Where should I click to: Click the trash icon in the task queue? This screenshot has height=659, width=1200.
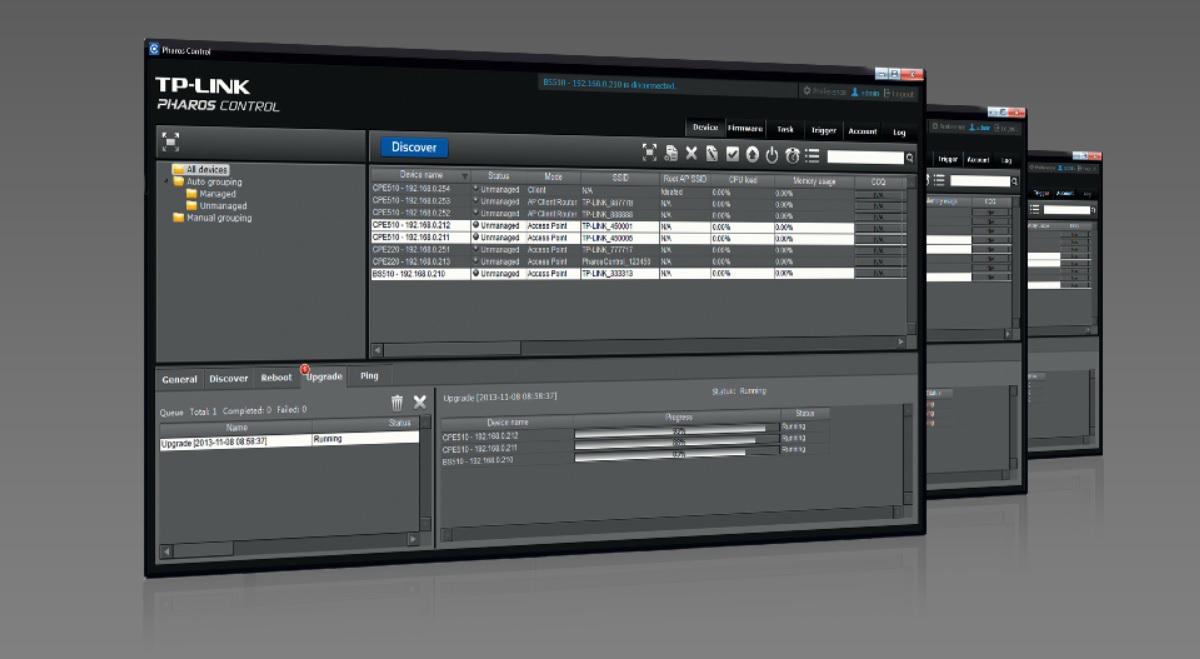click(397, 402)
